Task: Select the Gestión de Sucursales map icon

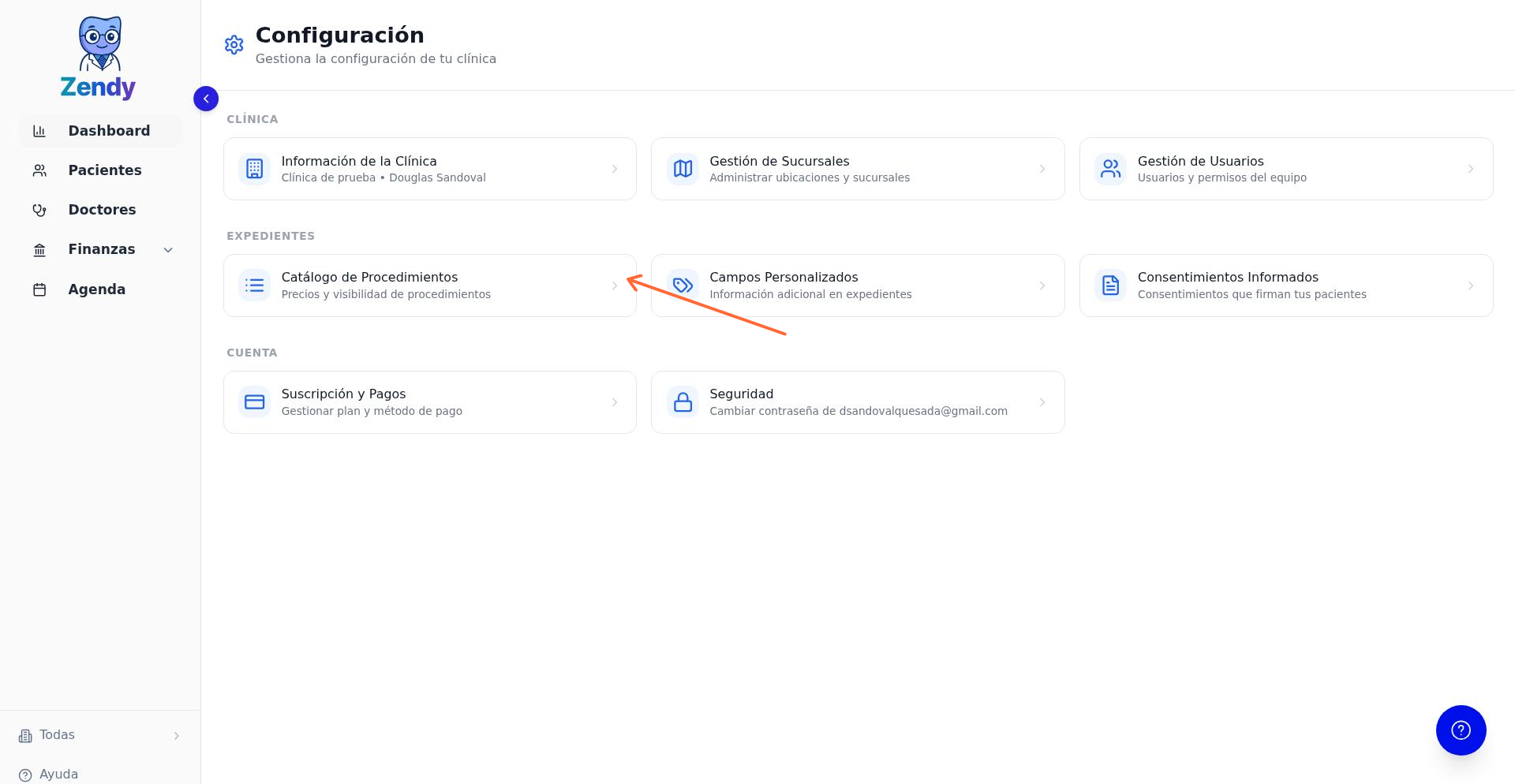Action: pos(683,168)
